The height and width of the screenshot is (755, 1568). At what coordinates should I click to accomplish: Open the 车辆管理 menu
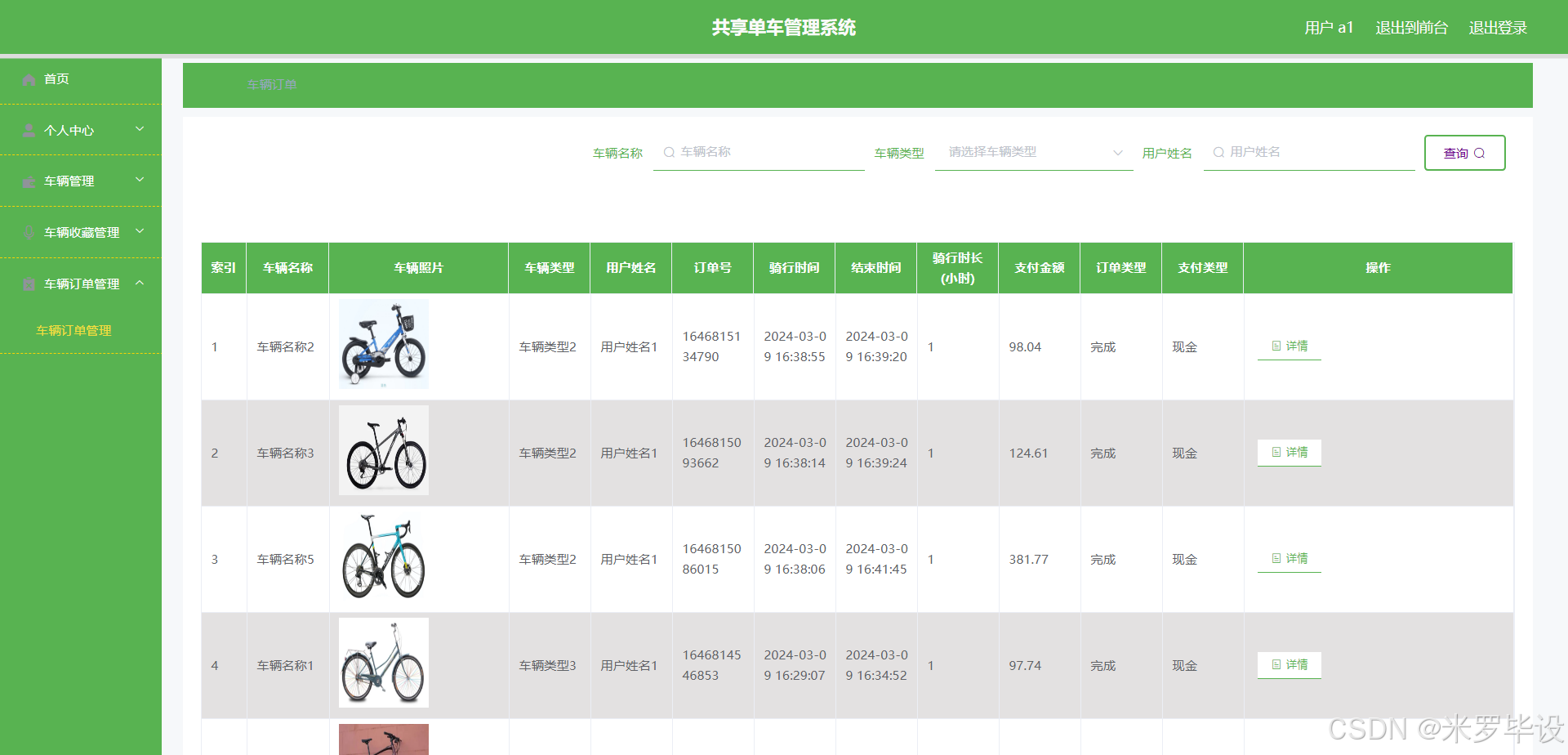pos(80,181)
